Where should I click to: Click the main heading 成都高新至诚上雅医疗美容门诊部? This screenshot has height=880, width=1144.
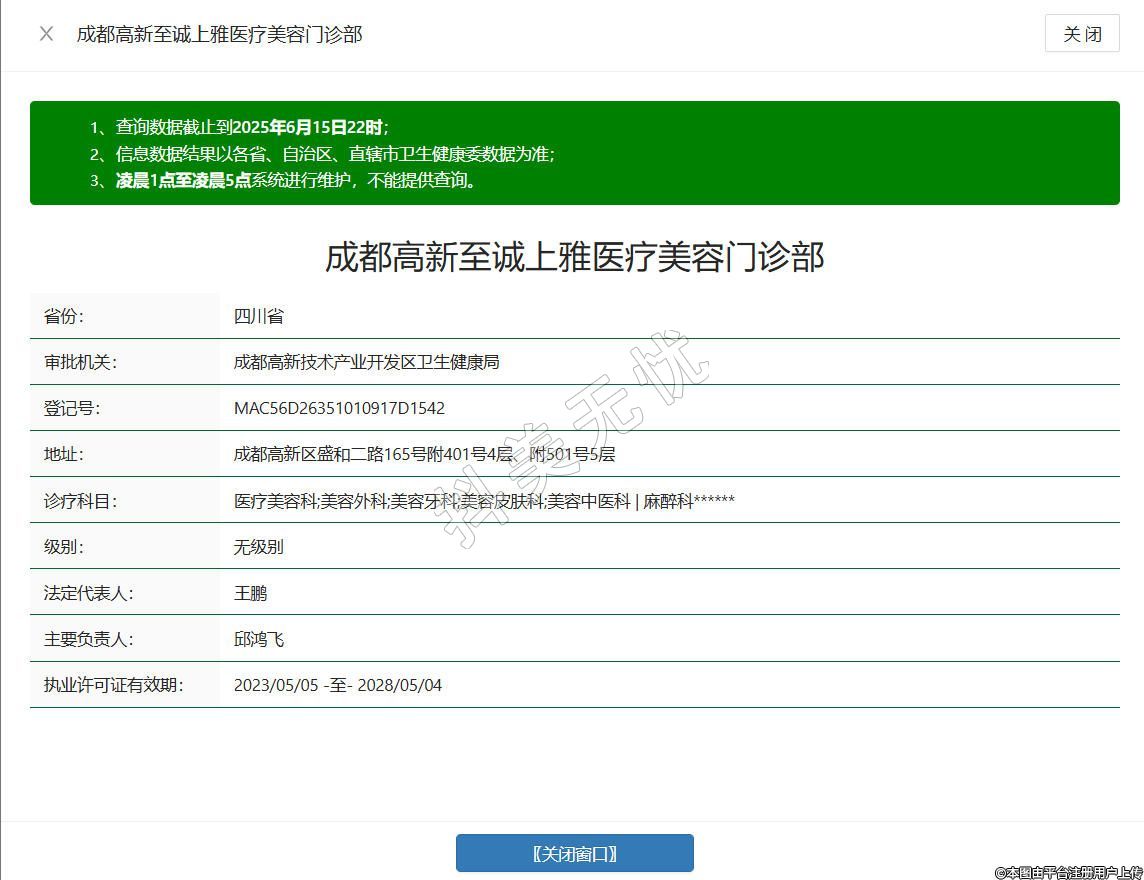point(574,257)
